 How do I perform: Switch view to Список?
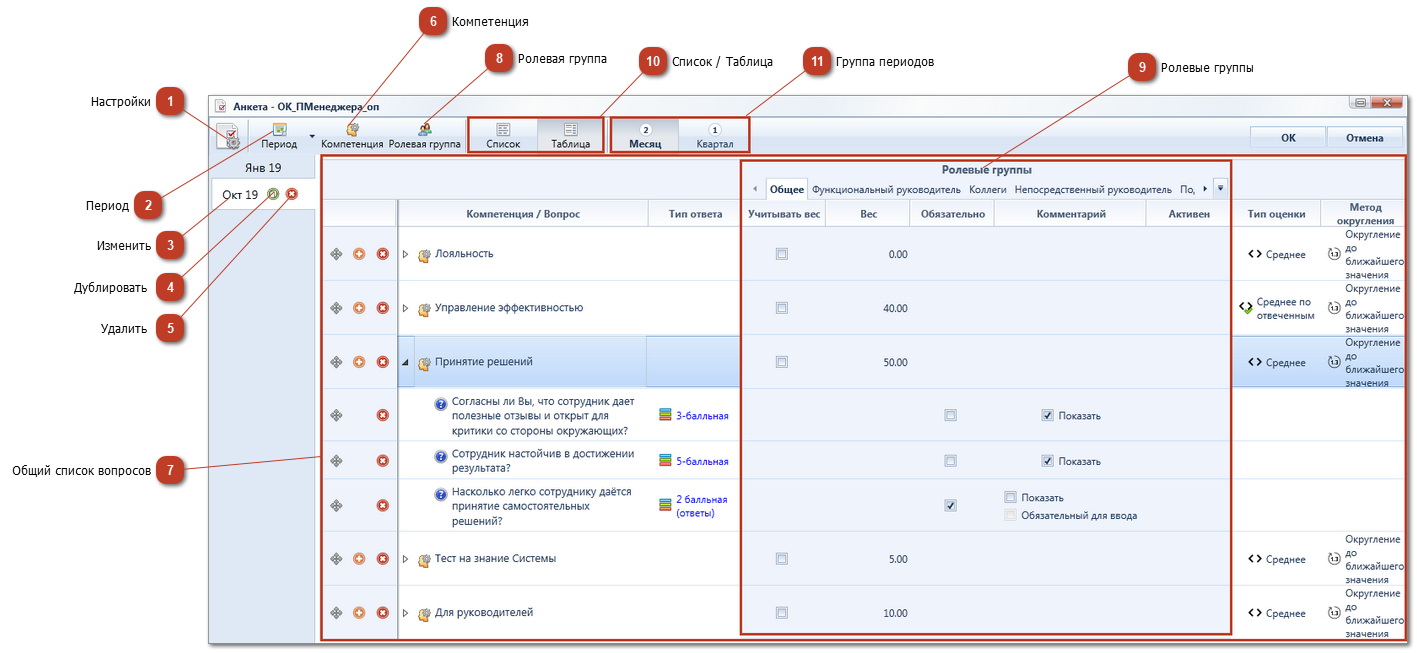coord(503,136)
